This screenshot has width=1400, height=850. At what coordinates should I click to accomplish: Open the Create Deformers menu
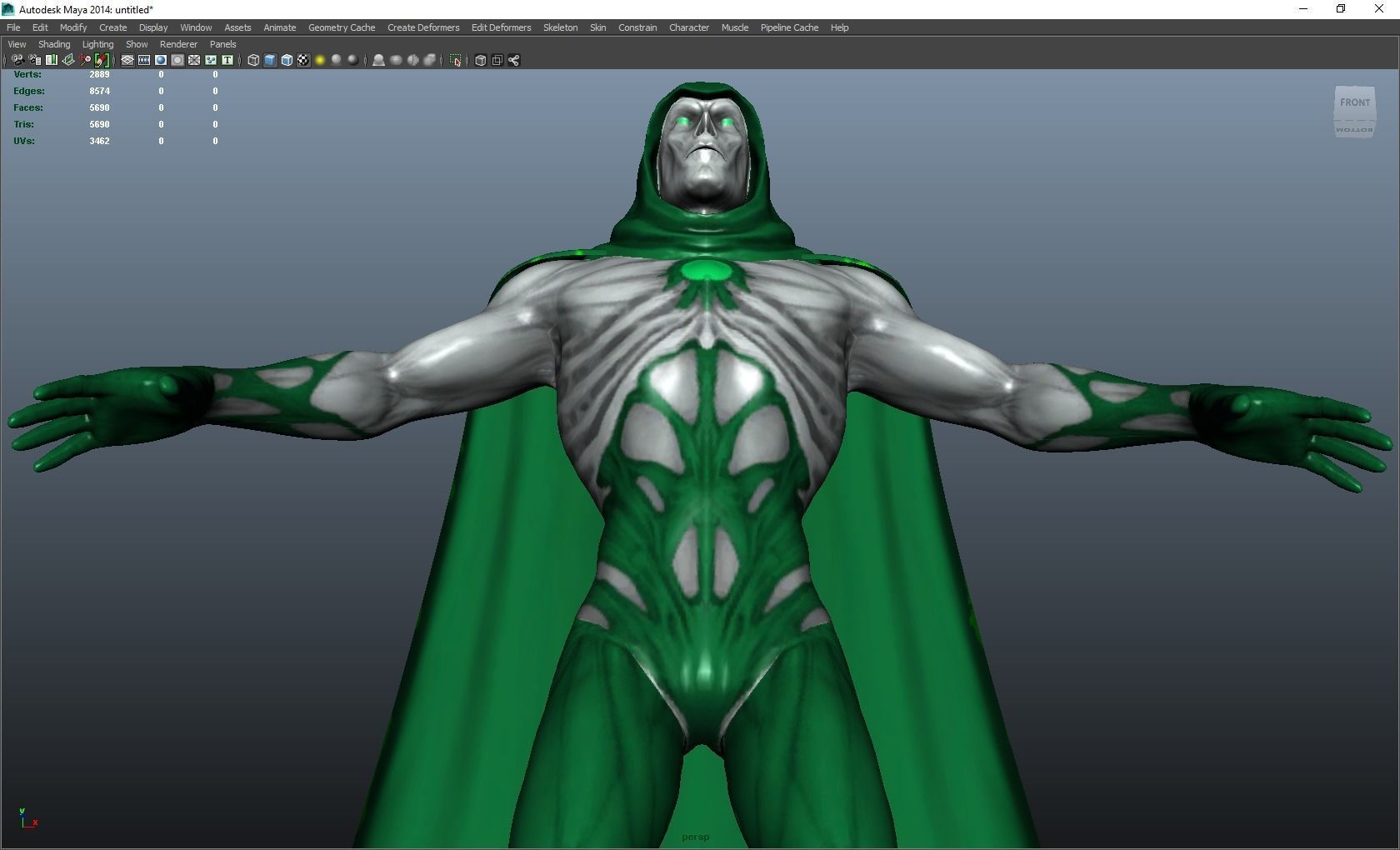coord(422,27)
